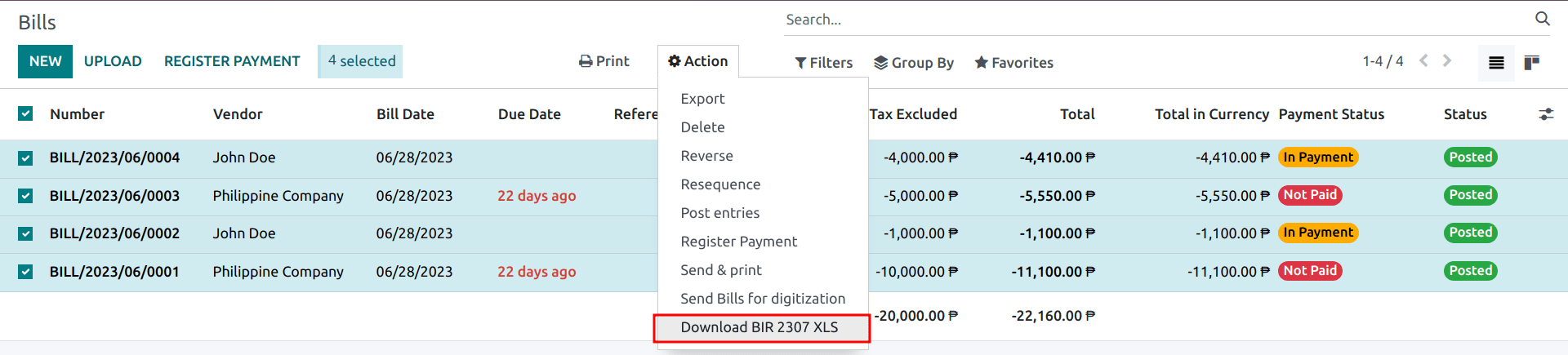Click REGISTER PAYMENT button
The height and width of the screenshot is (355, 1568).
click(x=232, y=61)
